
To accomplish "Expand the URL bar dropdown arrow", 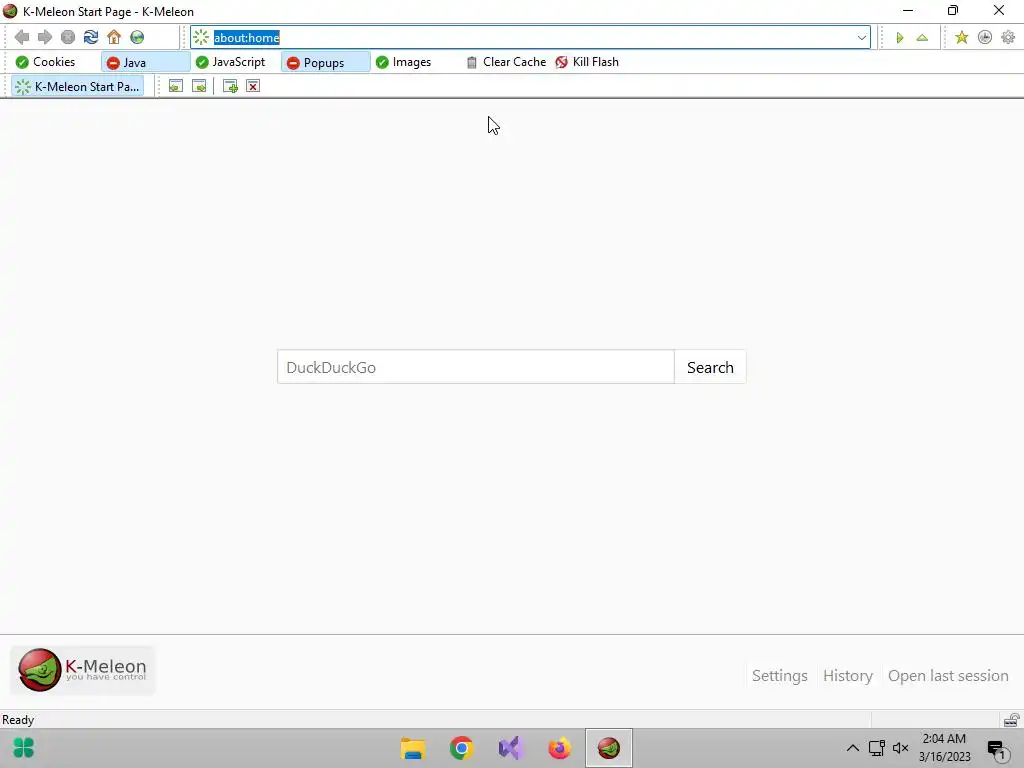I will [861, 38].
